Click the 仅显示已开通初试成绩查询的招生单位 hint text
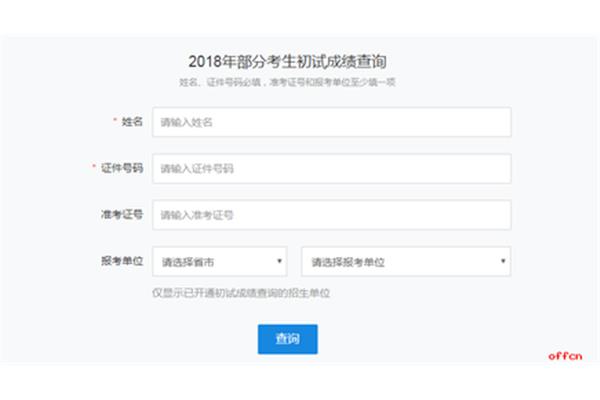The image size is (600, 400). pos(241,293)
